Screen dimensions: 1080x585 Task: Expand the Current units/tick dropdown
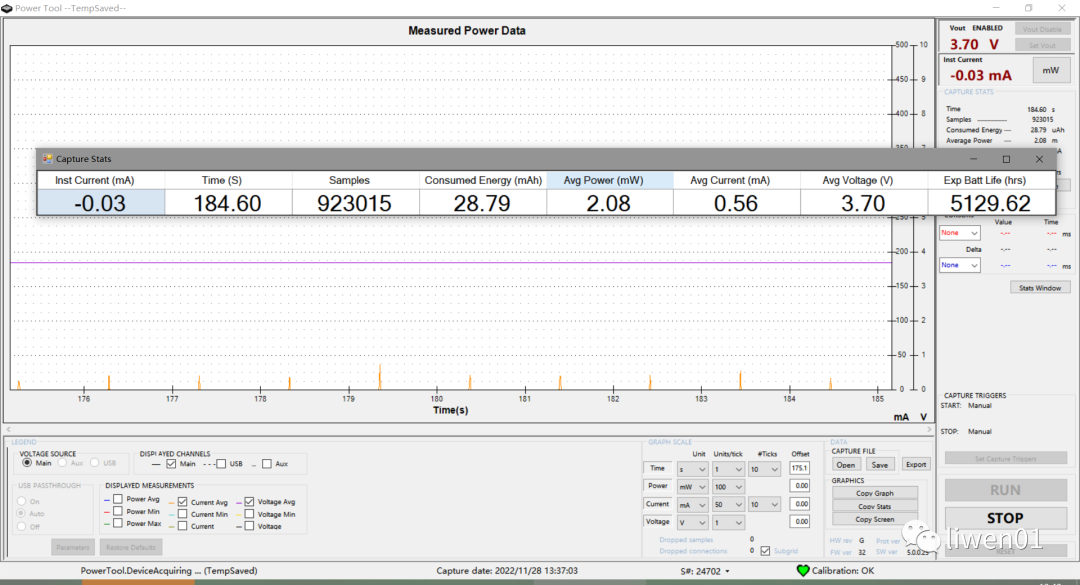[727, 505]
